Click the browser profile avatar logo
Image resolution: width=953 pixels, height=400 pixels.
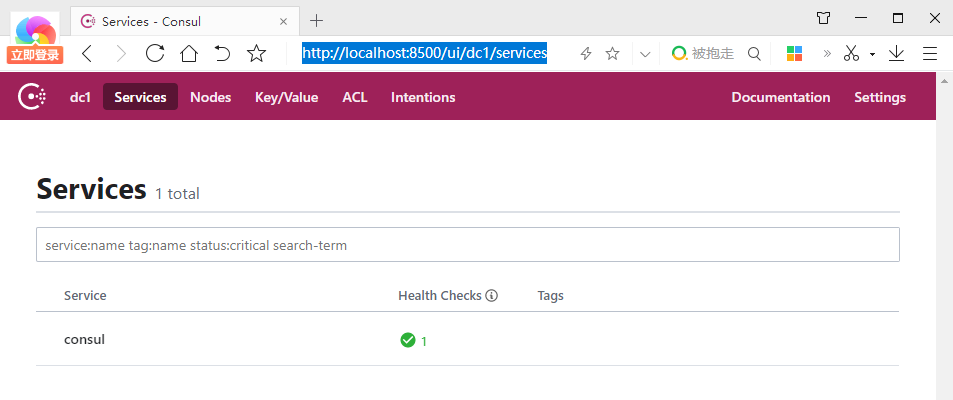(35, 30)
